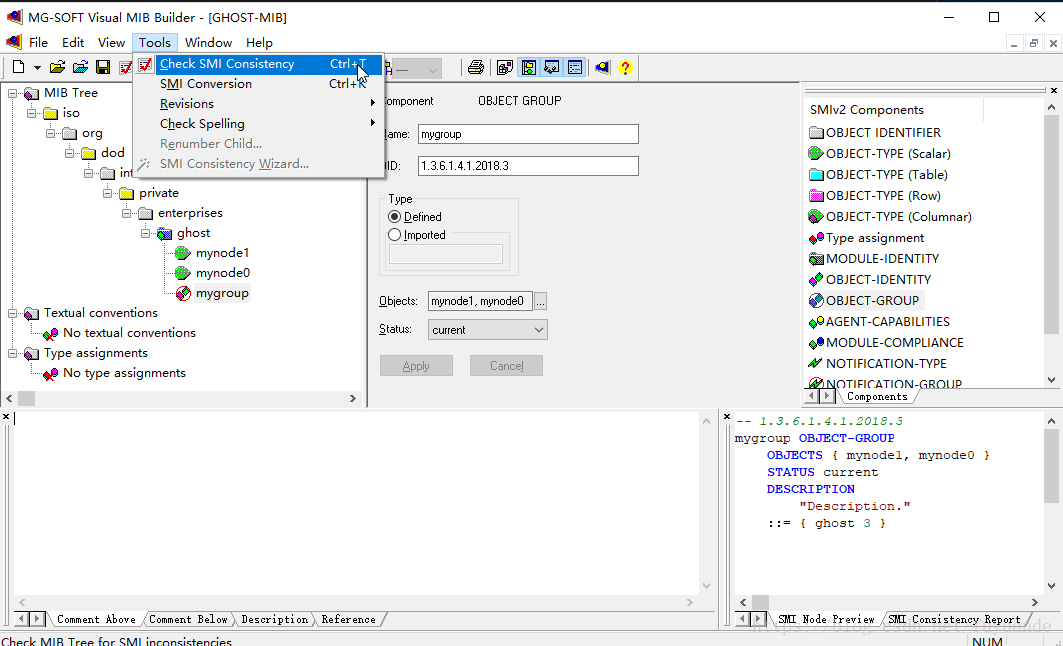
Task: Click the Save floppy disk icon
Action: (103, 67)
